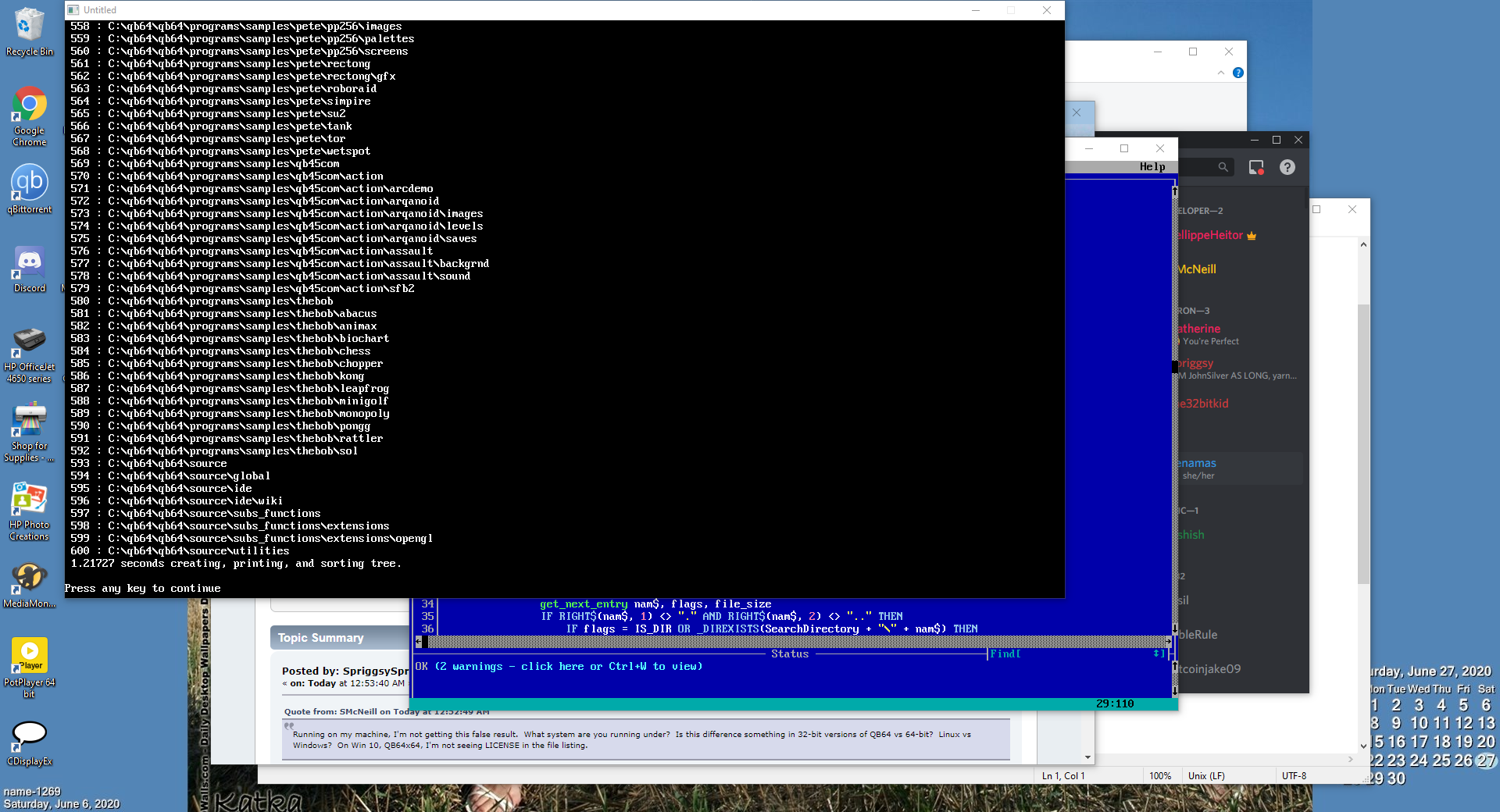Click the Unix (LF) line ending indicator
The width and height of the screenshot is (1500, 812).
pos(1206,775)
